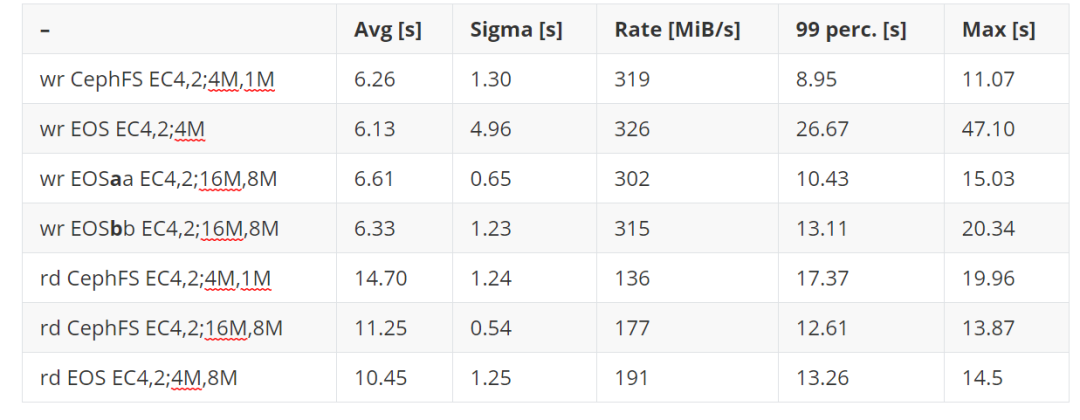The image size is (1080, 420).
Task: Select the 6.61 average value cell
Action: [375, 179]
